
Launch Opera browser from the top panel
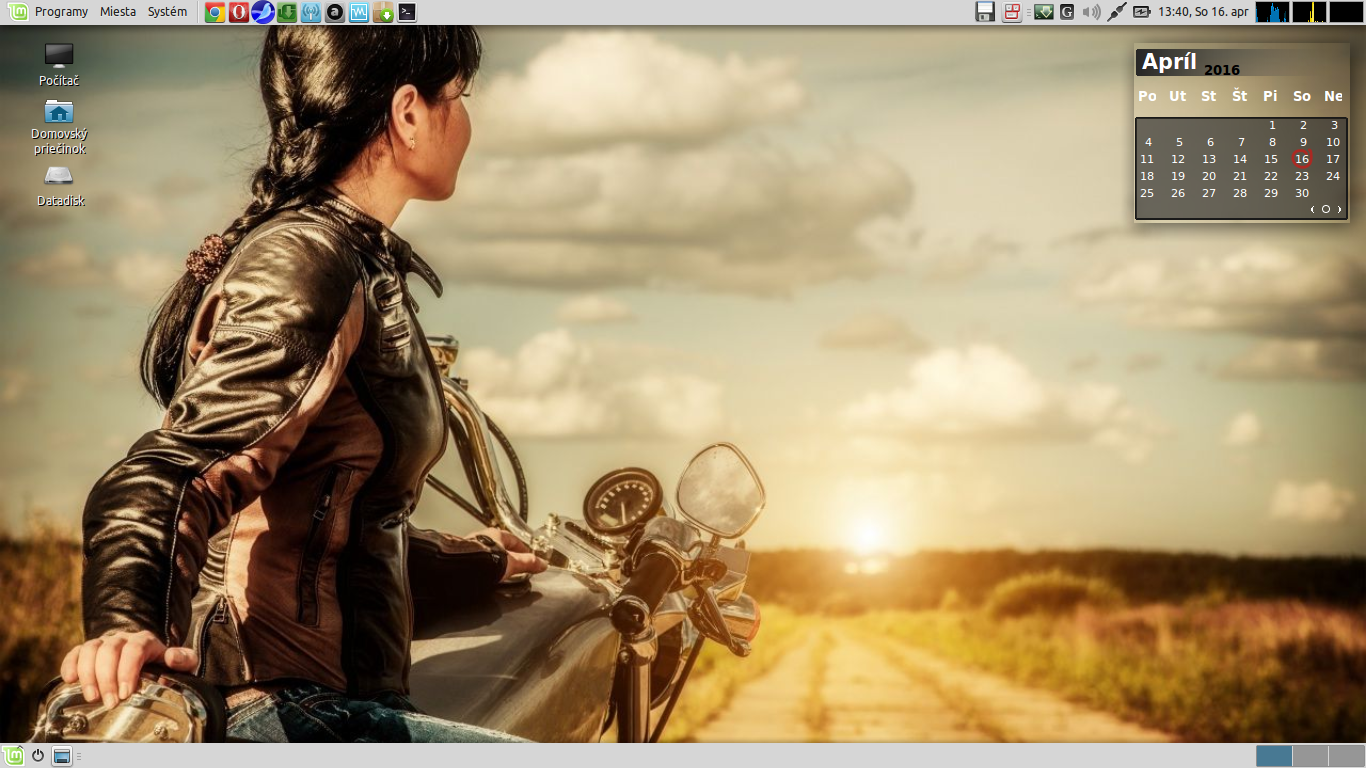[x=238, y=12]
